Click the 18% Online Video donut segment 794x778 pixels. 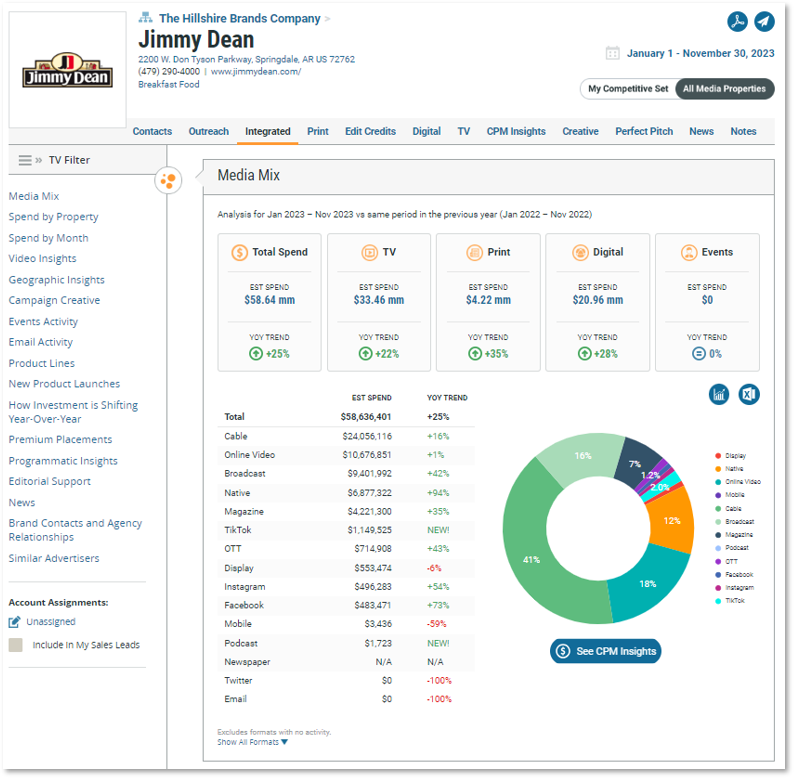(647, 584)
